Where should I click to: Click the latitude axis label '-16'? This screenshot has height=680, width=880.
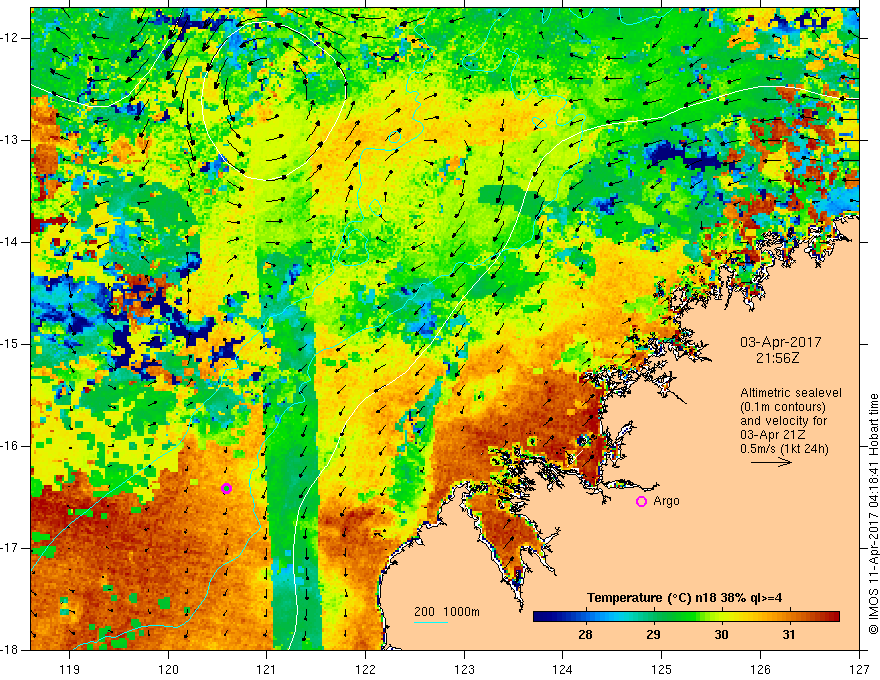(x=11, y=446)
